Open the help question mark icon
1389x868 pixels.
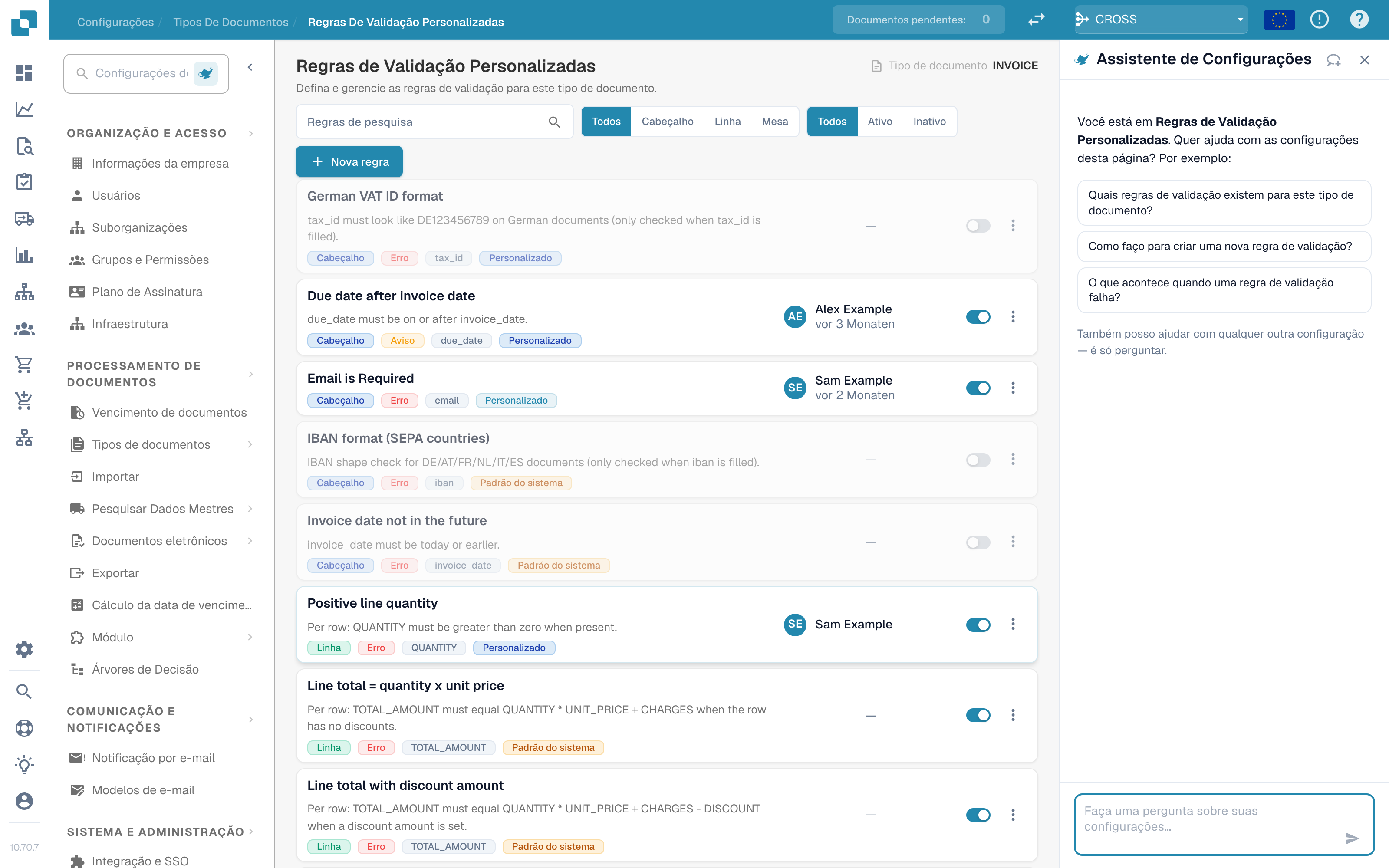pos(1359,20)
